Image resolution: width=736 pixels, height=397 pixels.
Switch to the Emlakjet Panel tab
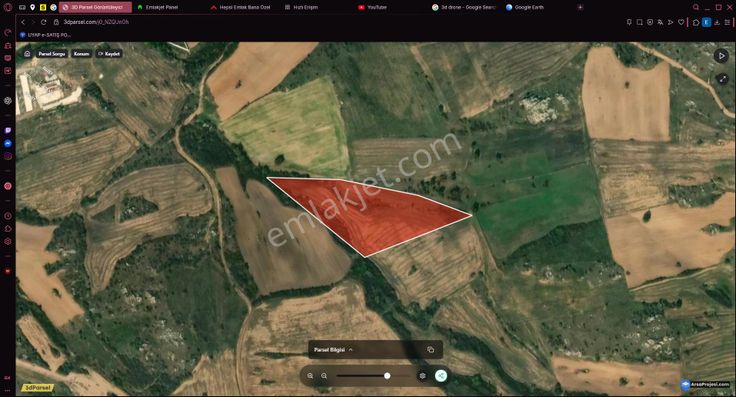pos(158,8)
